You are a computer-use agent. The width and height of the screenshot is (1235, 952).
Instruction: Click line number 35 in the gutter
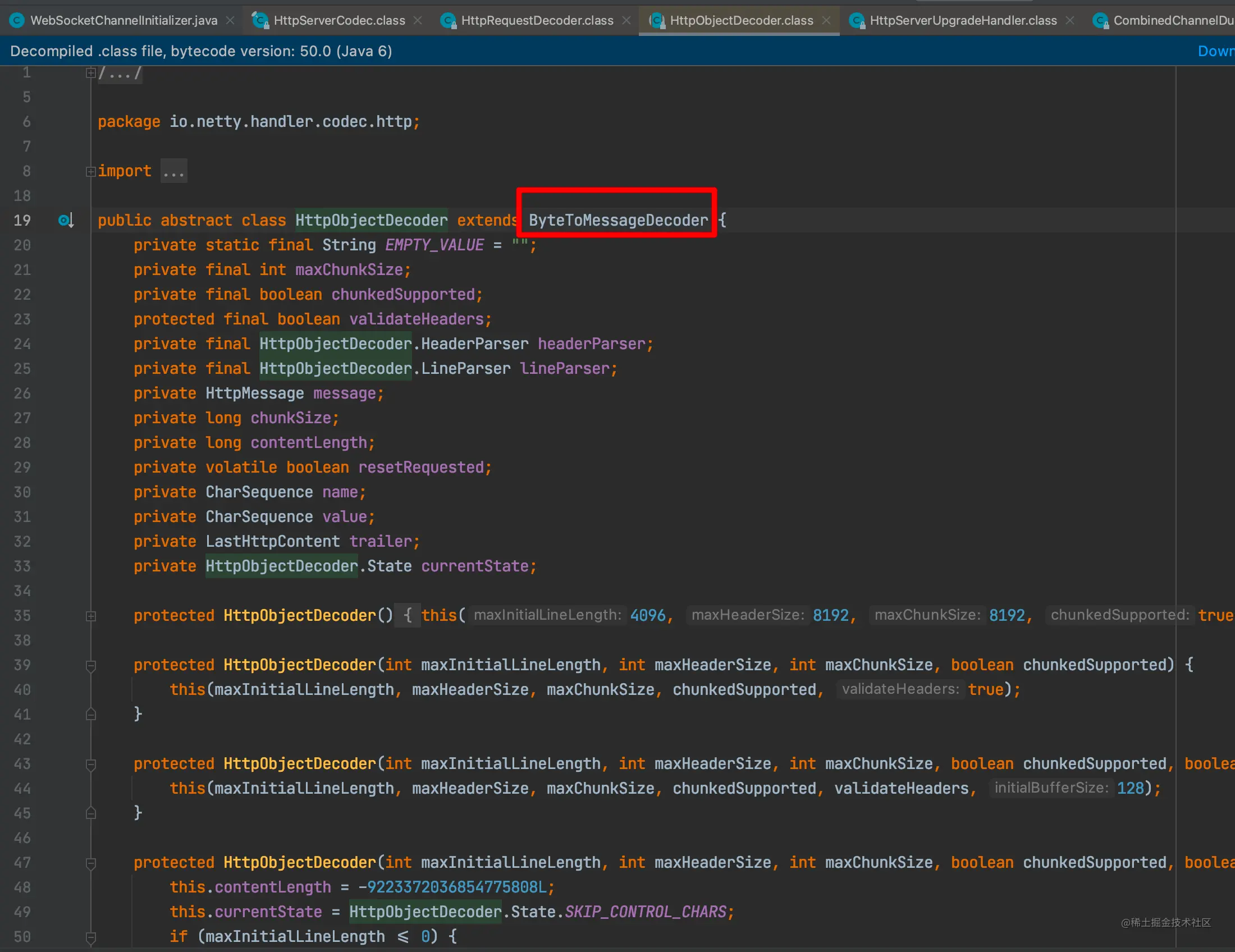point(22,616)
